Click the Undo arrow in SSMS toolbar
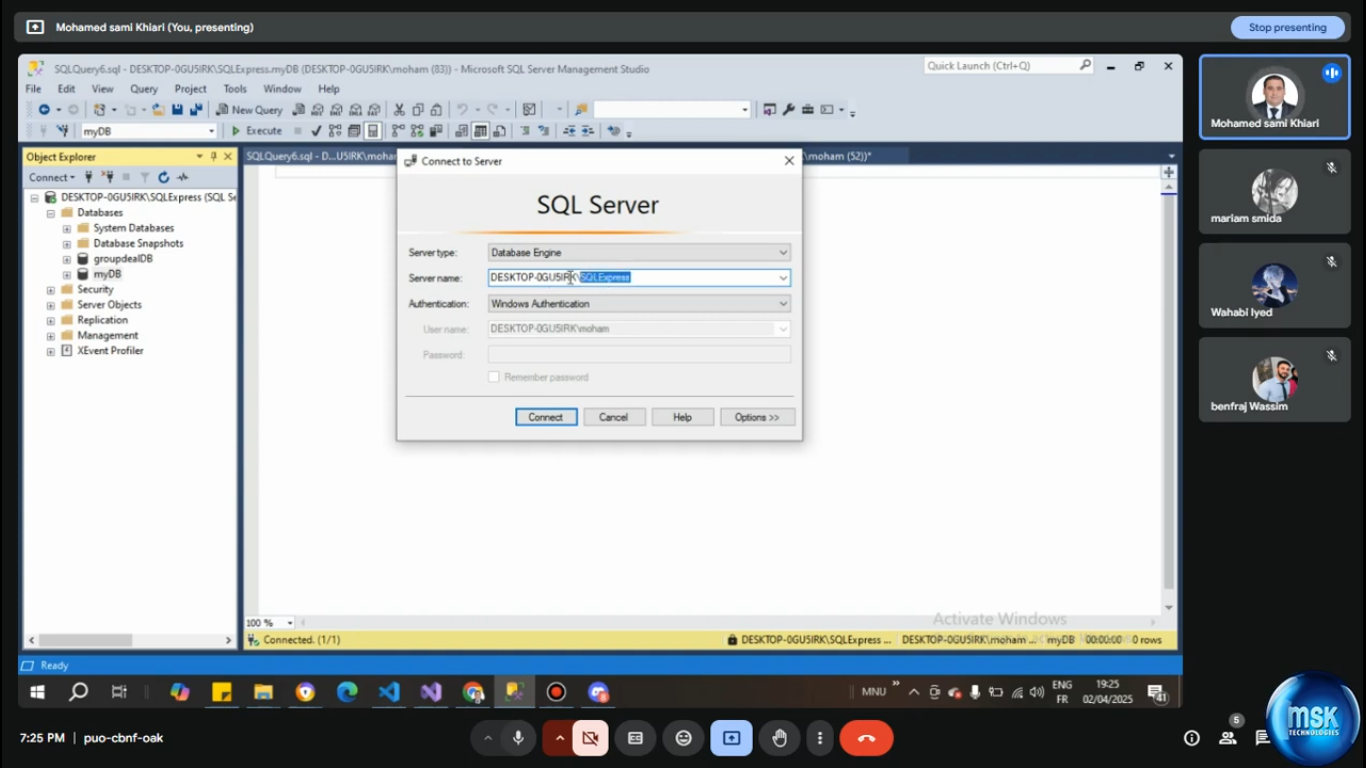 [x=462, y=110]
